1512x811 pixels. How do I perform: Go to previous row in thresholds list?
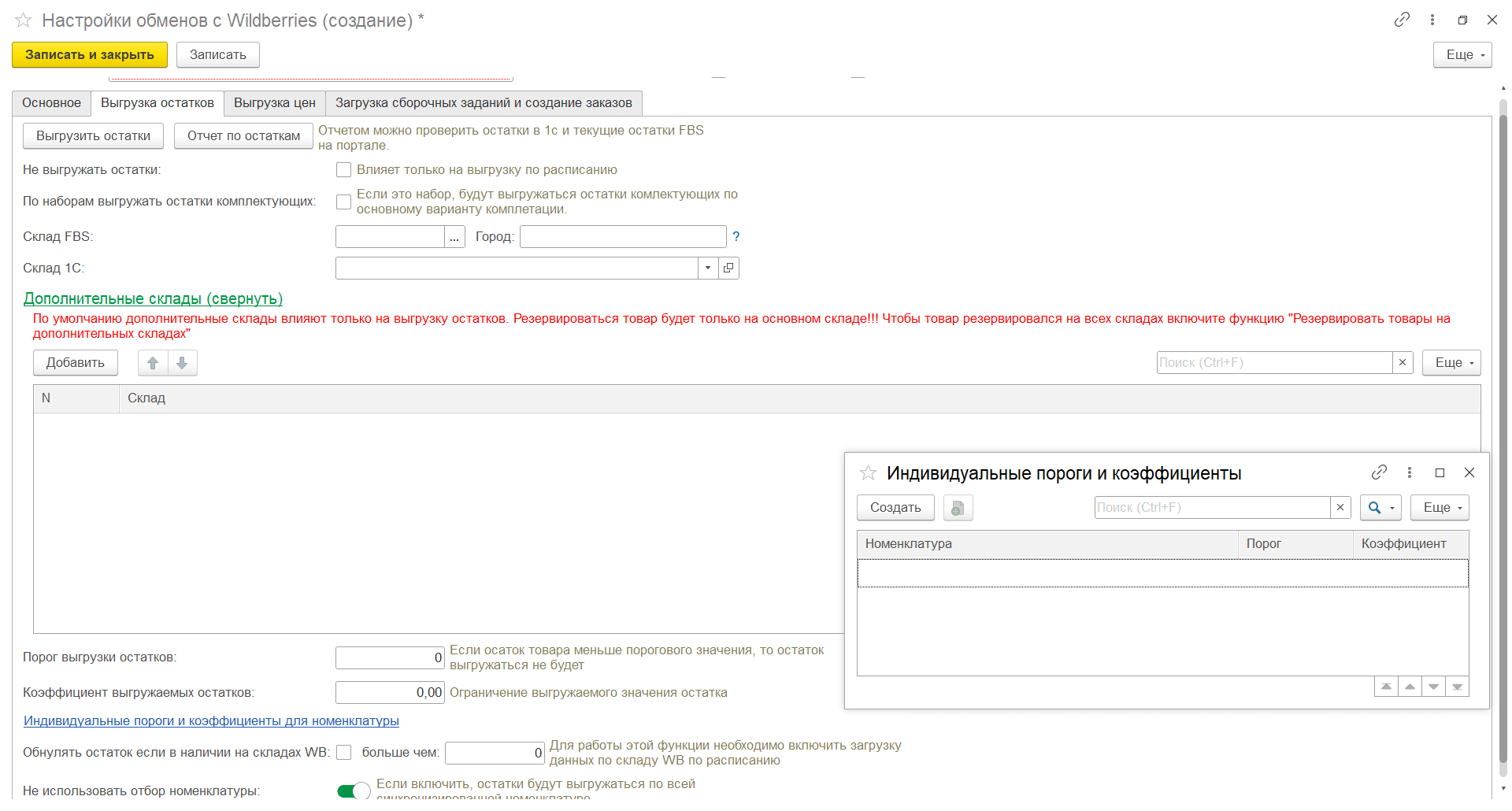[1410, 687]
